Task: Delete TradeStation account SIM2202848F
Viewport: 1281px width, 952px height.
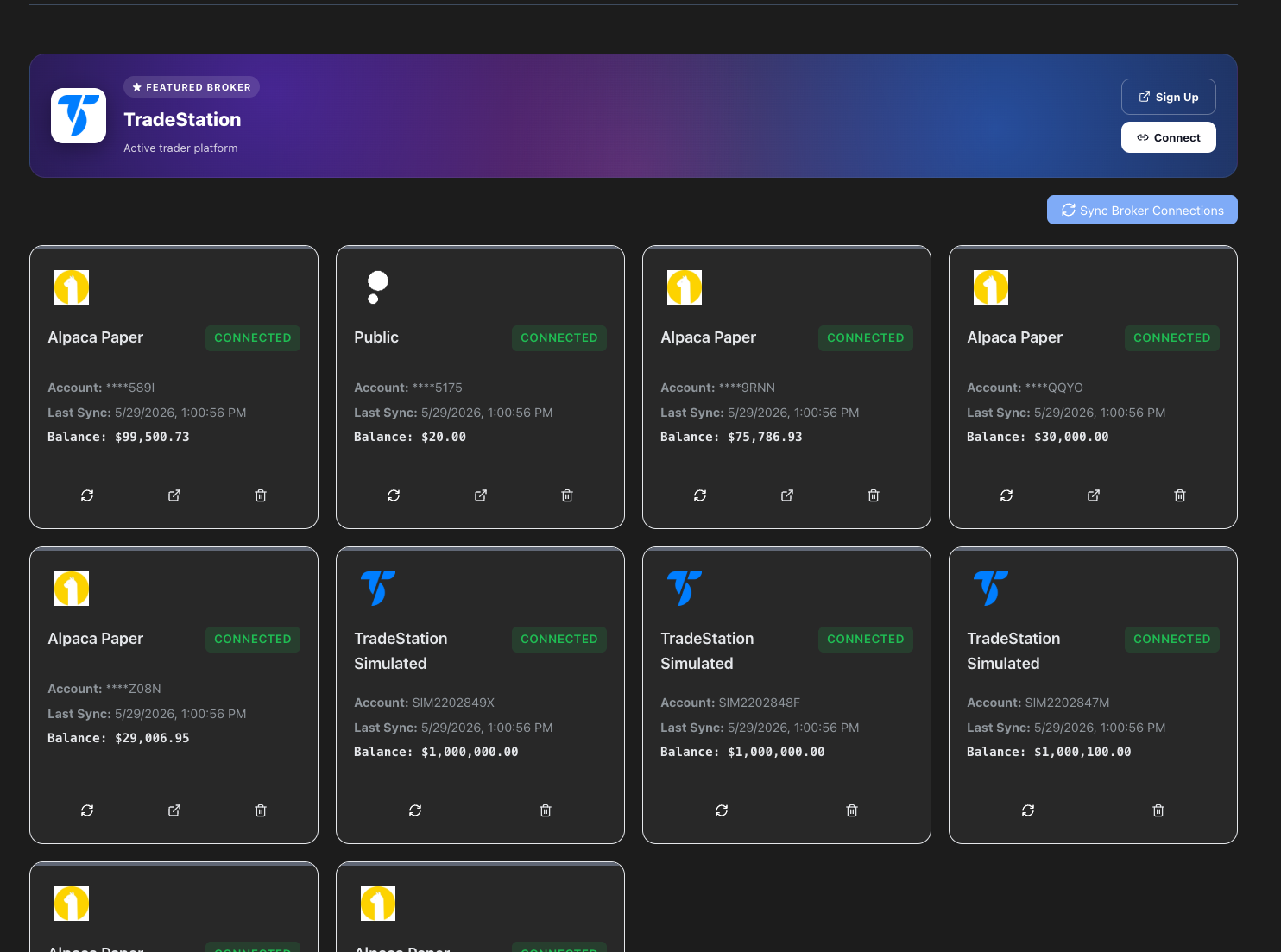Action: [x=852, y=810]
